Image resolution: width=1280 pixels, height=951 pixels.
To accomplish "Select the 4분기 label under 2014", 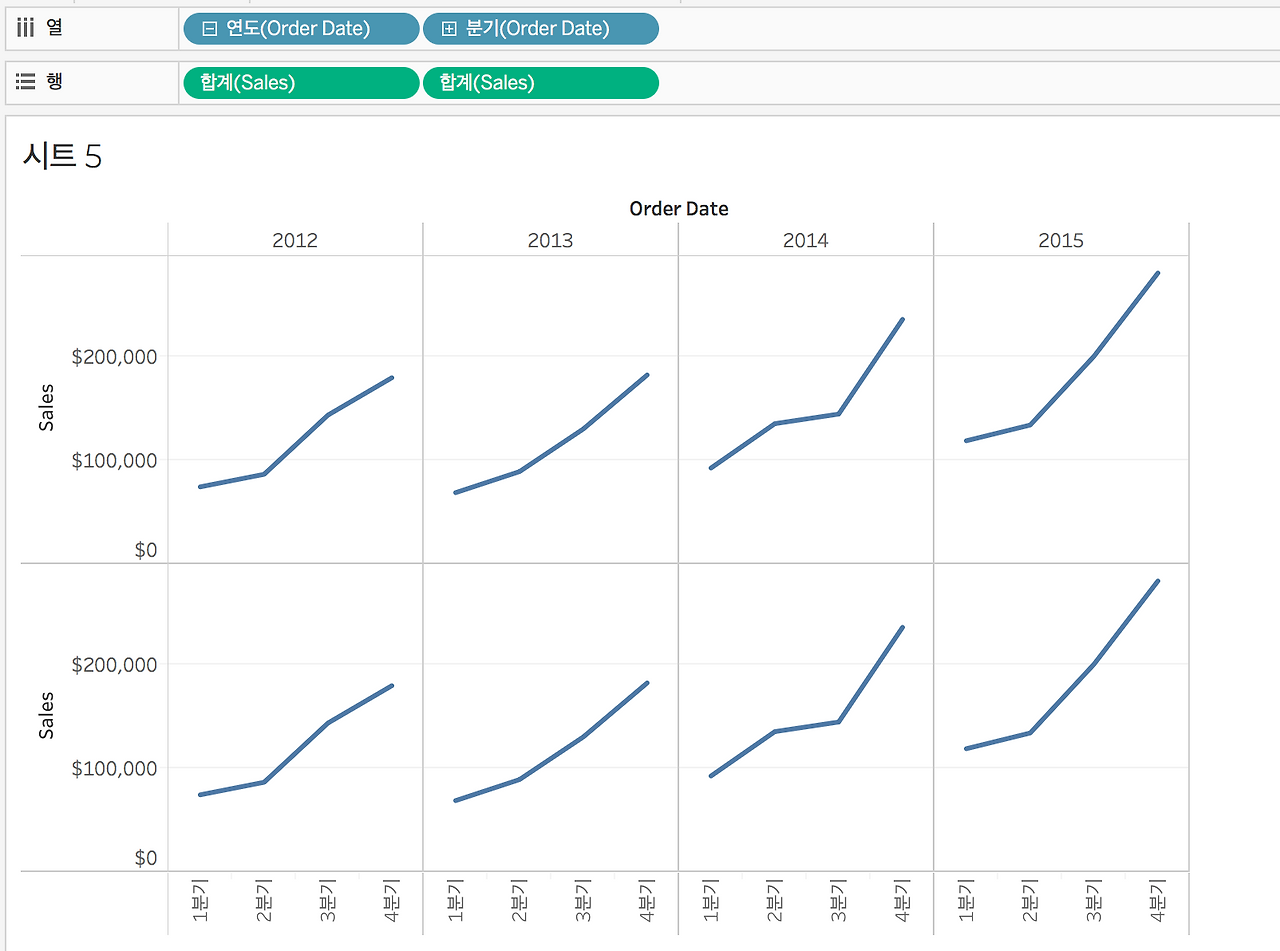I will tap(902, 900).
